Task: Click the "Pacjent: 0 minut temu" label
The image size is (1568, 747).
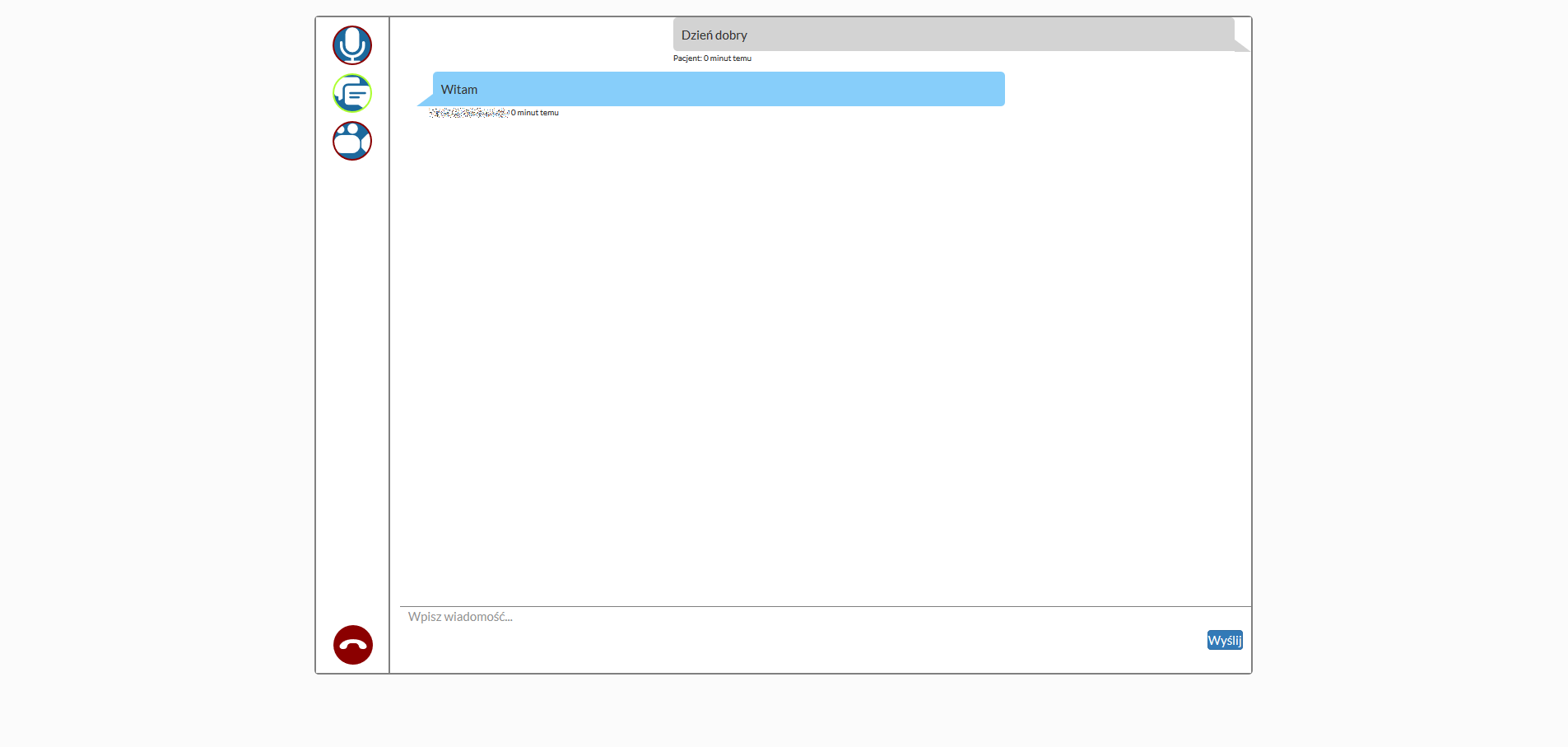Action: tap(712, 58)
